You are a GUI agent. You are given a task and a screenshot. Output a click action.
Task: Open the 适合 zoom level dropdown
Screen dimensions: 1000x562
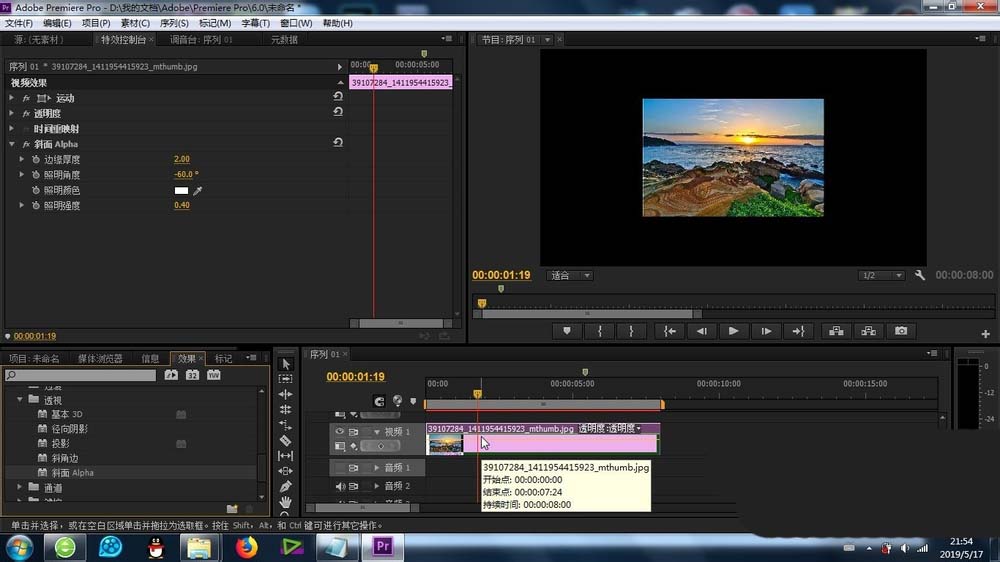(x=571, y=275)
